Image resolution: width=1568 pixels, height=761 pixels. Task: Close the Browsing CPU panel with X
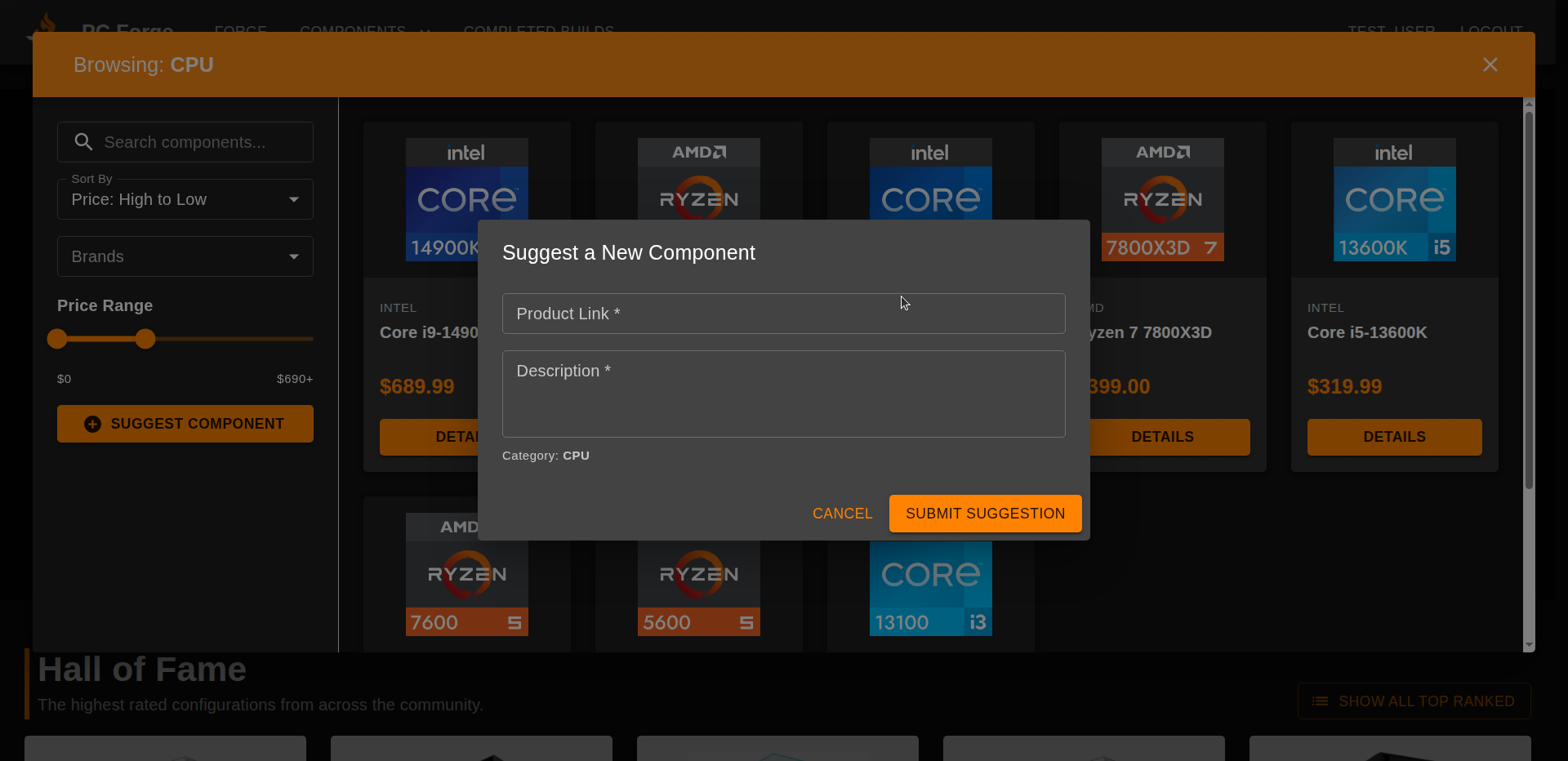[1490, 65]
